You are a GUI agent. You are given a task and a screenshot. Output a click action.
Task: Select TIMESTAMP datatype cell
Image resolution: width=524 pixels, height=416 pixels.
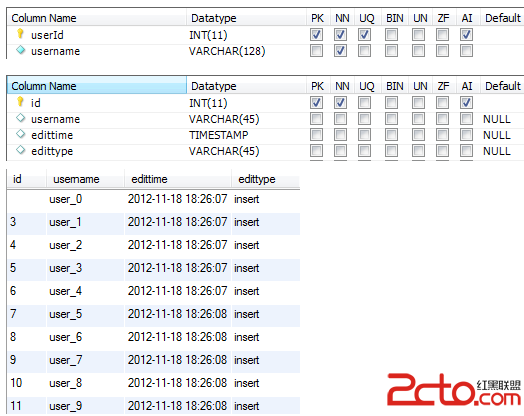219,135
